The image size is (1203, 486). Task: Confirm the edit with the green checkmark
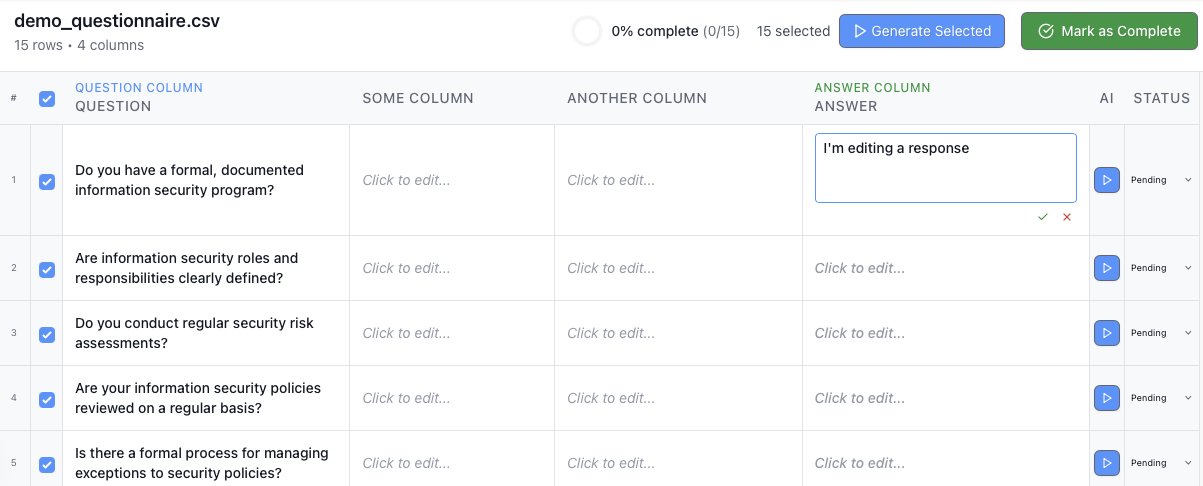point(1043,217)
